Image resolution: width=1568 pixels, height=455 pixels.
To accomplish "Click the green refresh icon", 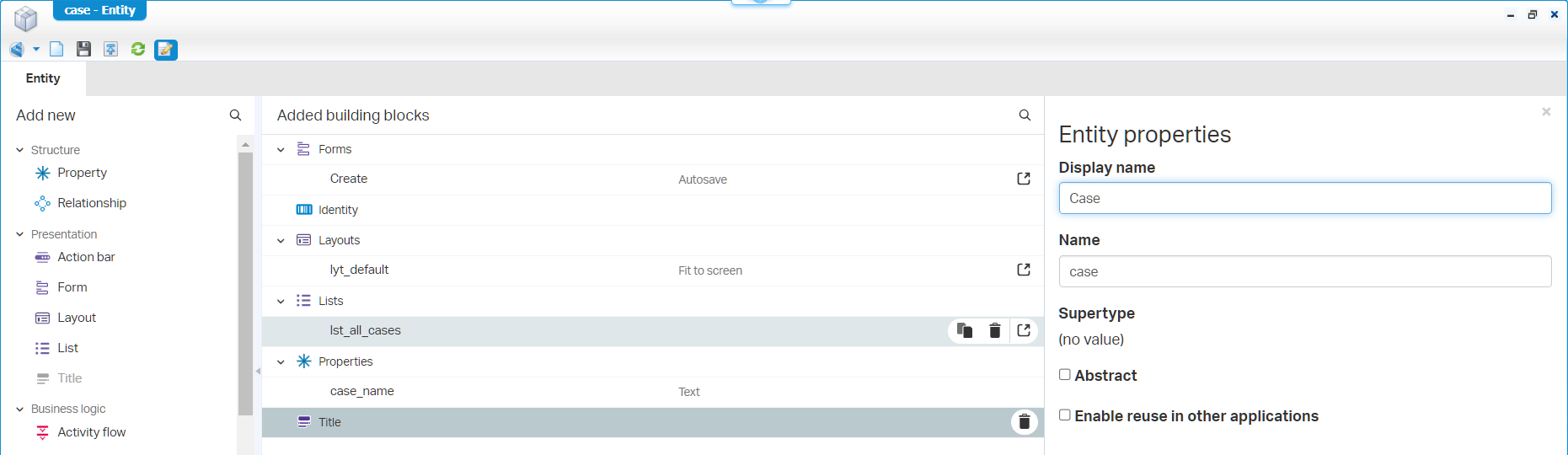I will coord(138,50).
